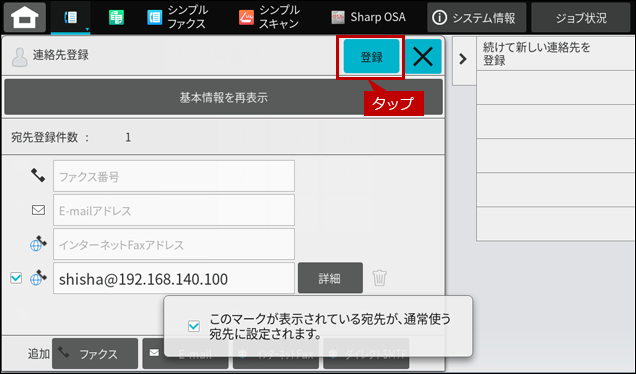Click the info icon in システム情報
This screenshot has width=636, height=374.
pos(440,17)
